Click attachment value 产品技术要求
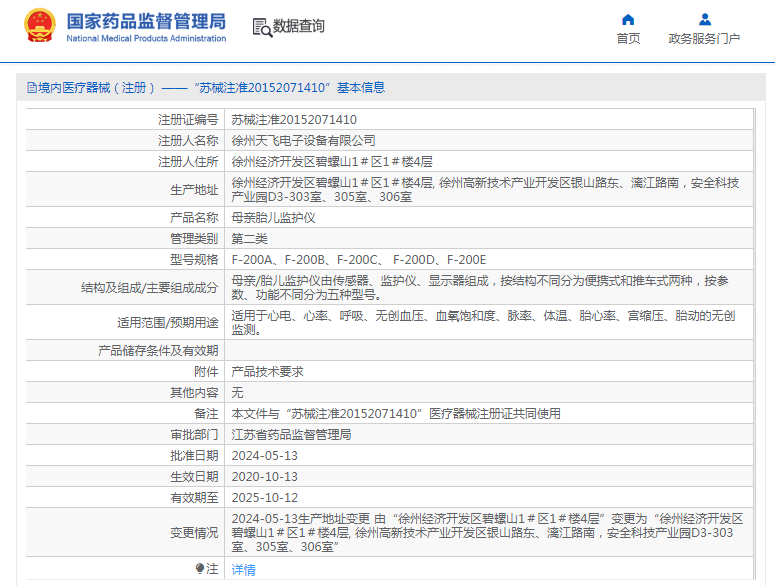This screenshot has height=586, width=775. pyautogui.click(x=267, y=372)
